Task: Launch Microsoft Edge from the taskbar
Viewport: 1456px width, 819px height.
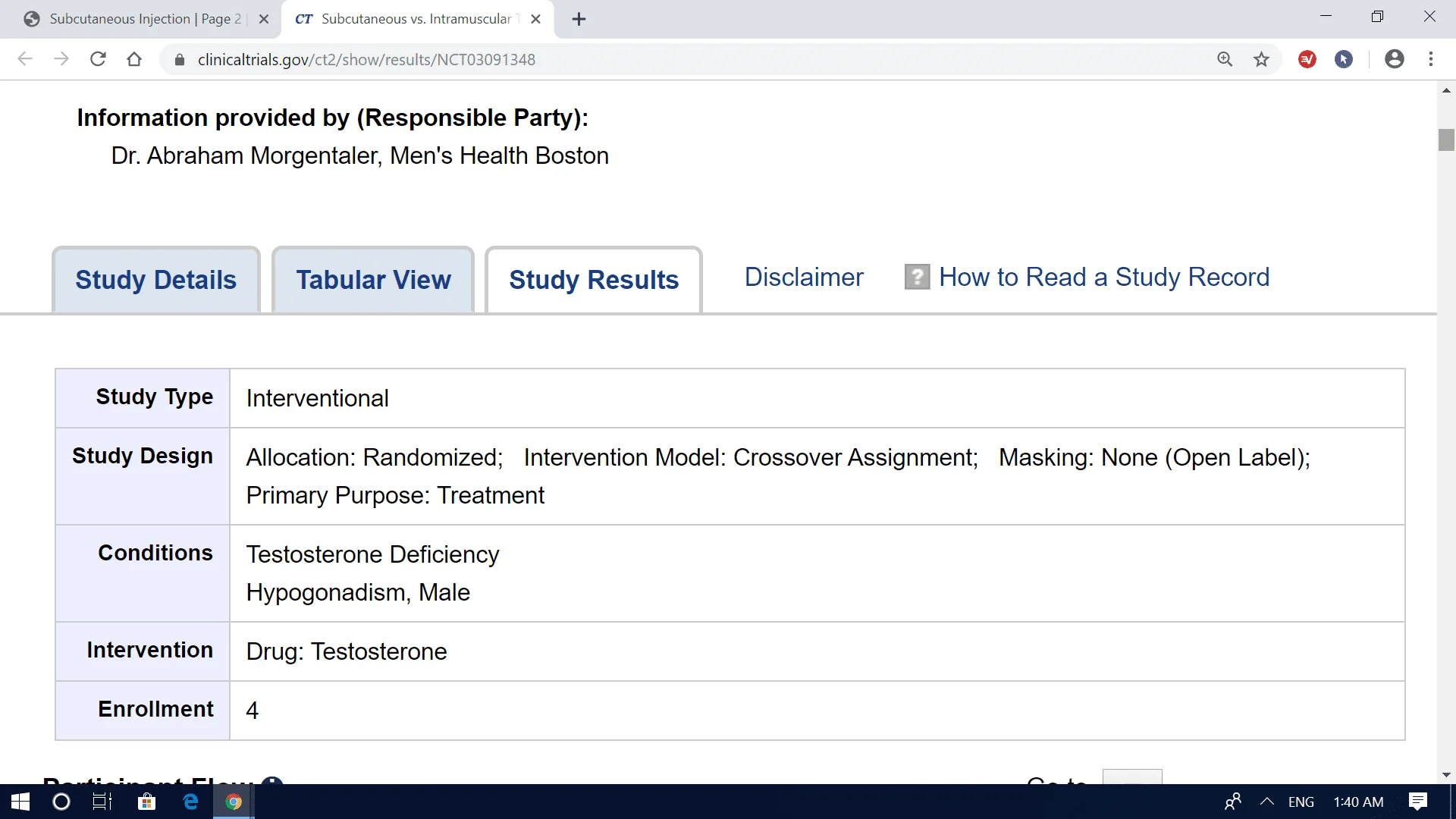Action: pyautogui.click(x=190, y=802)
